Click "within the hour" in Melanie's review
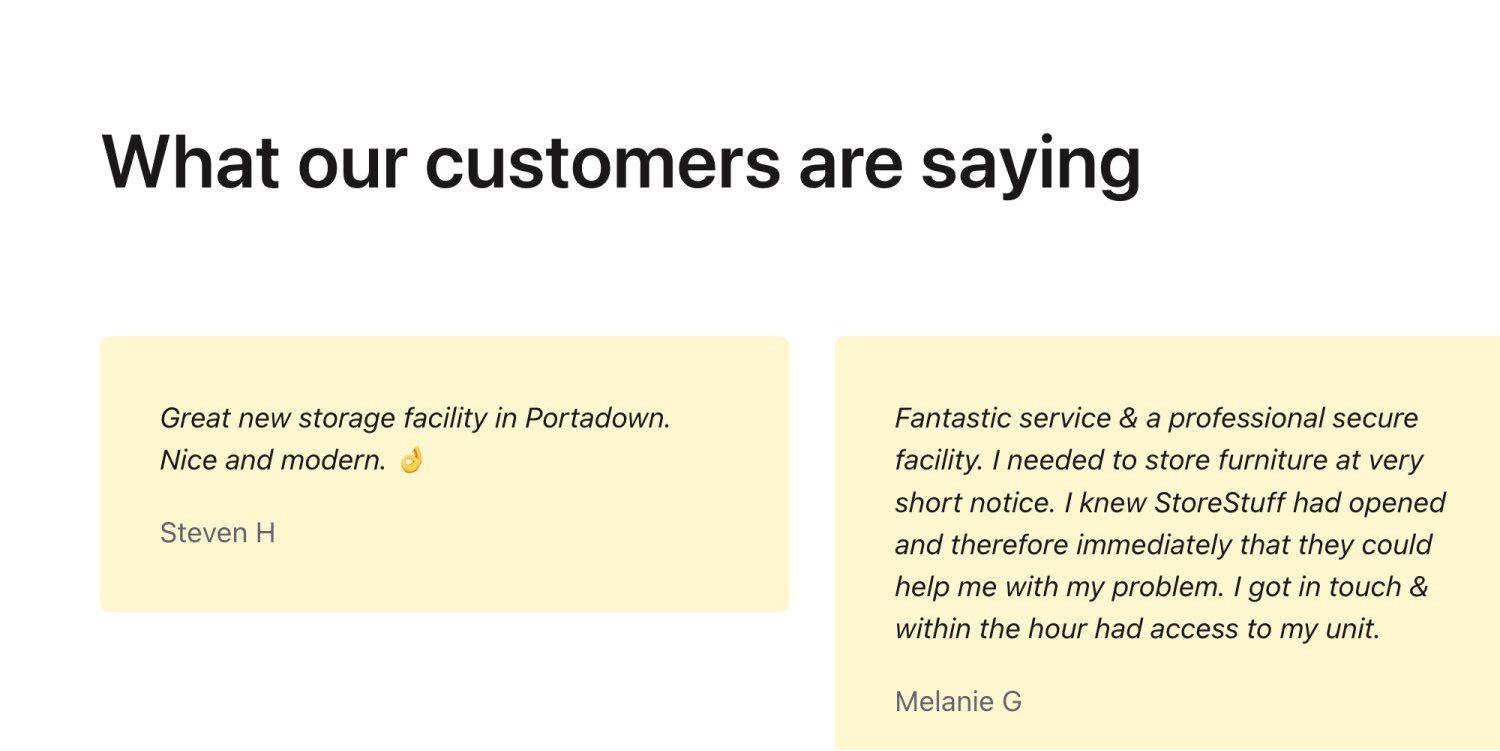 [x=991, y=629]
